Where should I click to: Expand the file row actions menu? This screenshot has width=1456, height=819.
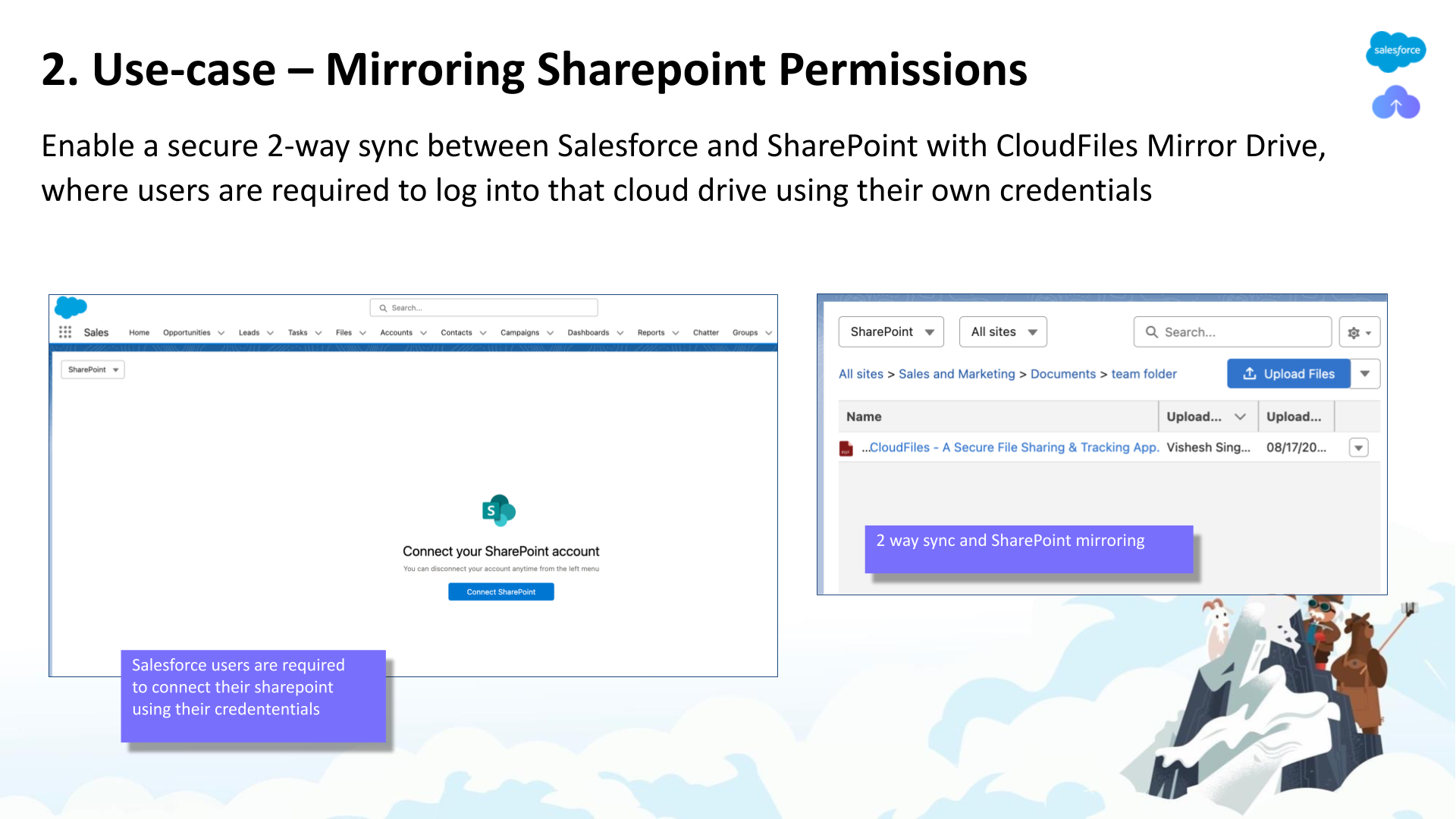click(1359, 448)
